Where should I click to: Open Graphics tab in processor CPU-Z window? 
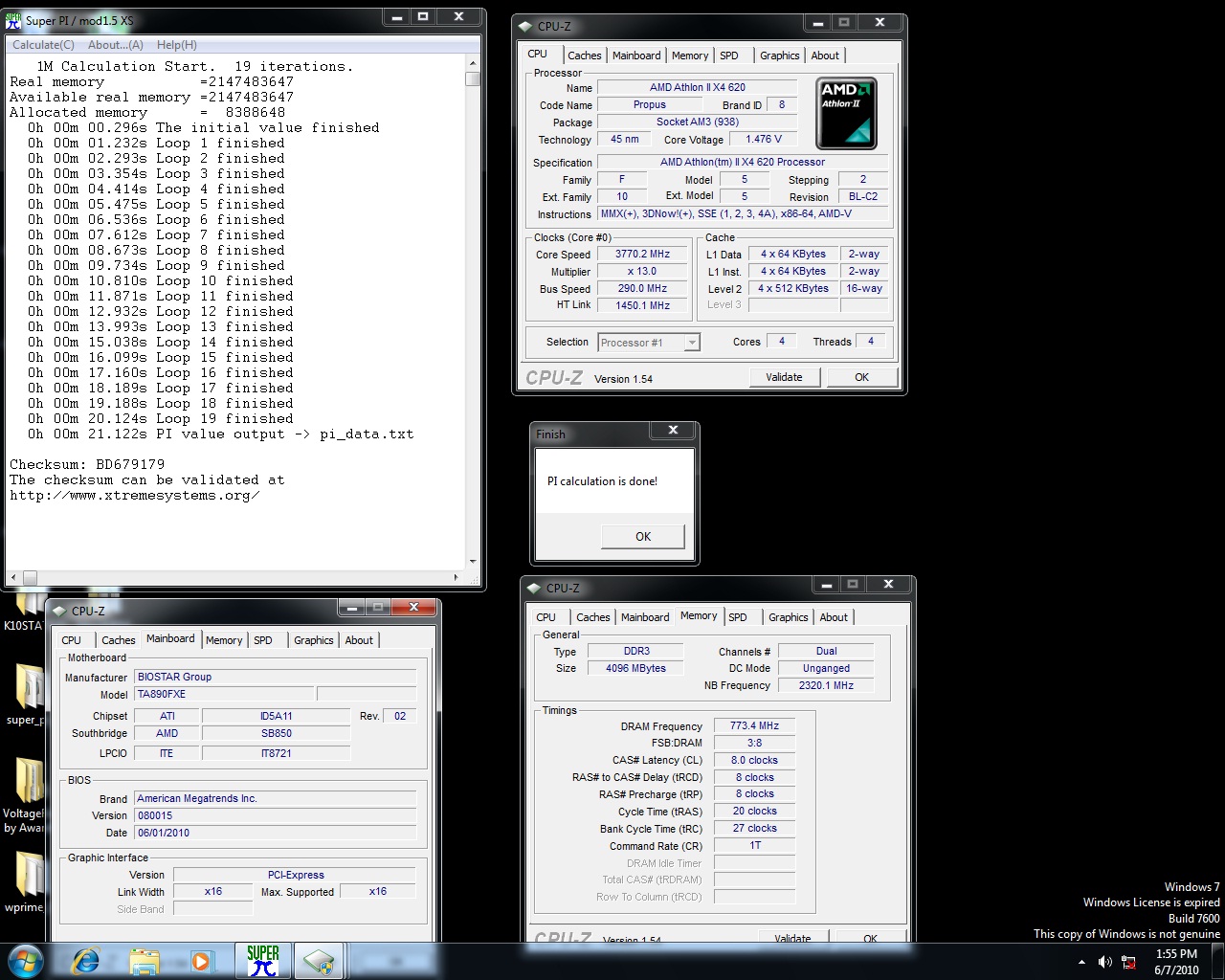point(780,56)
